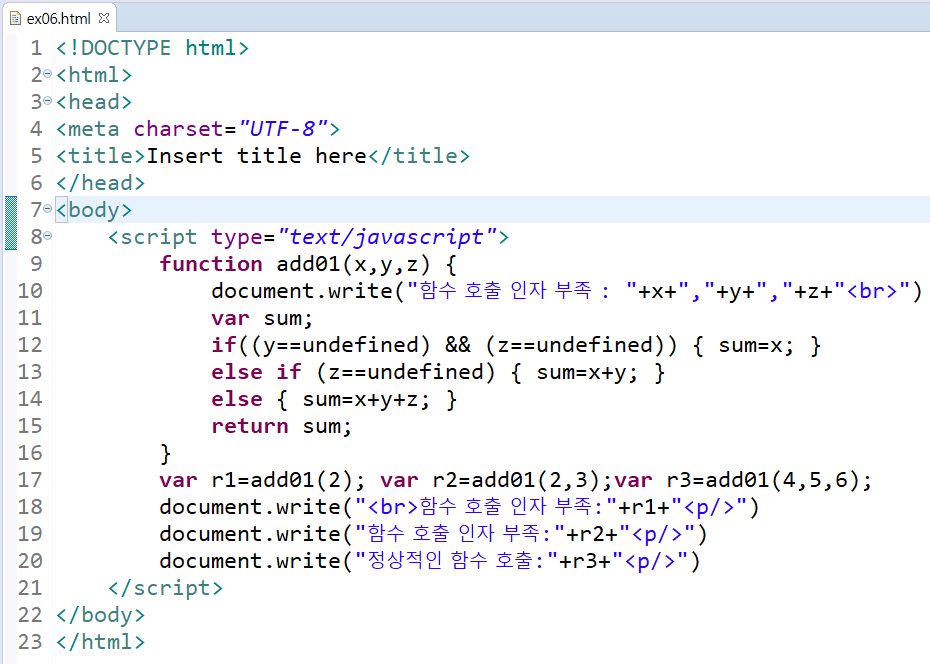The image size is (930, 664).
Task: Click the document.write line containing r1
Action: tap(460, 507)
